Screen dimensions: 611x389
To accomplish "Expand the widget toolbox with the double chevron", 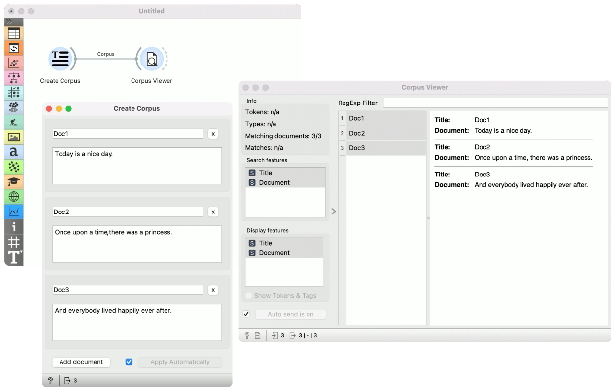I will coord(9,22).
